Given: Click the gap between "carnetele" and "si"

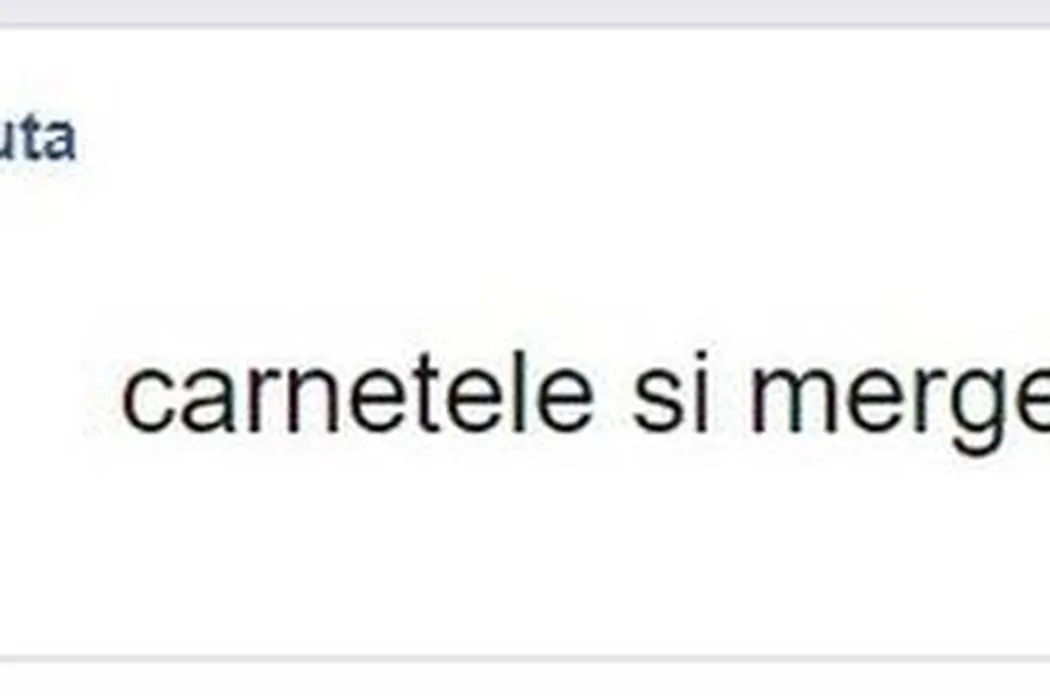Looking at the screenshot, I should (614, 393).
